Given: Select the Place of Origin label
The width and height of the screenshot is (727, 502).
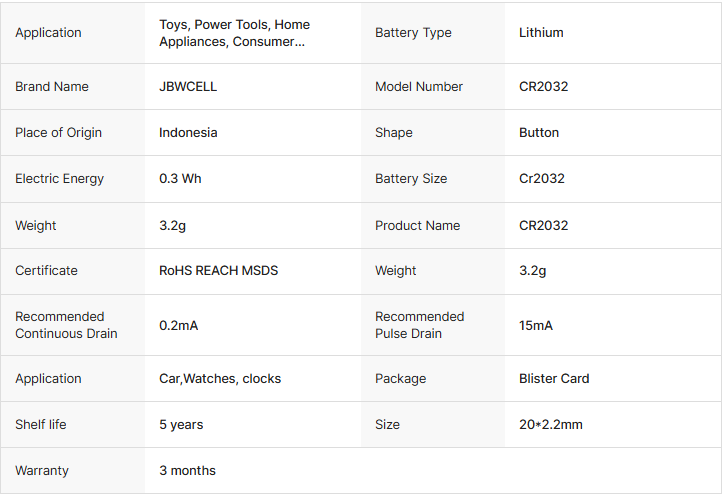Looking at the screenshot, I should pos(58,133).
